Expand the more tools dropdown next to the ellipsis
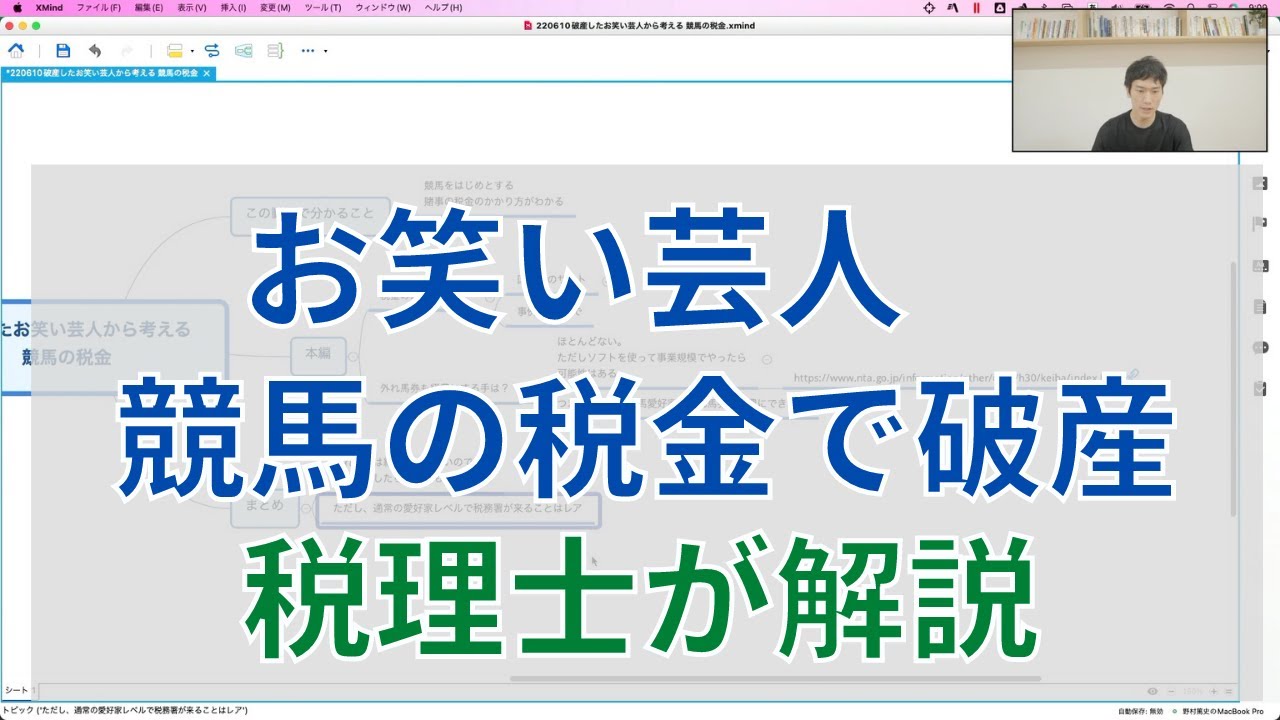 [325, 50]
